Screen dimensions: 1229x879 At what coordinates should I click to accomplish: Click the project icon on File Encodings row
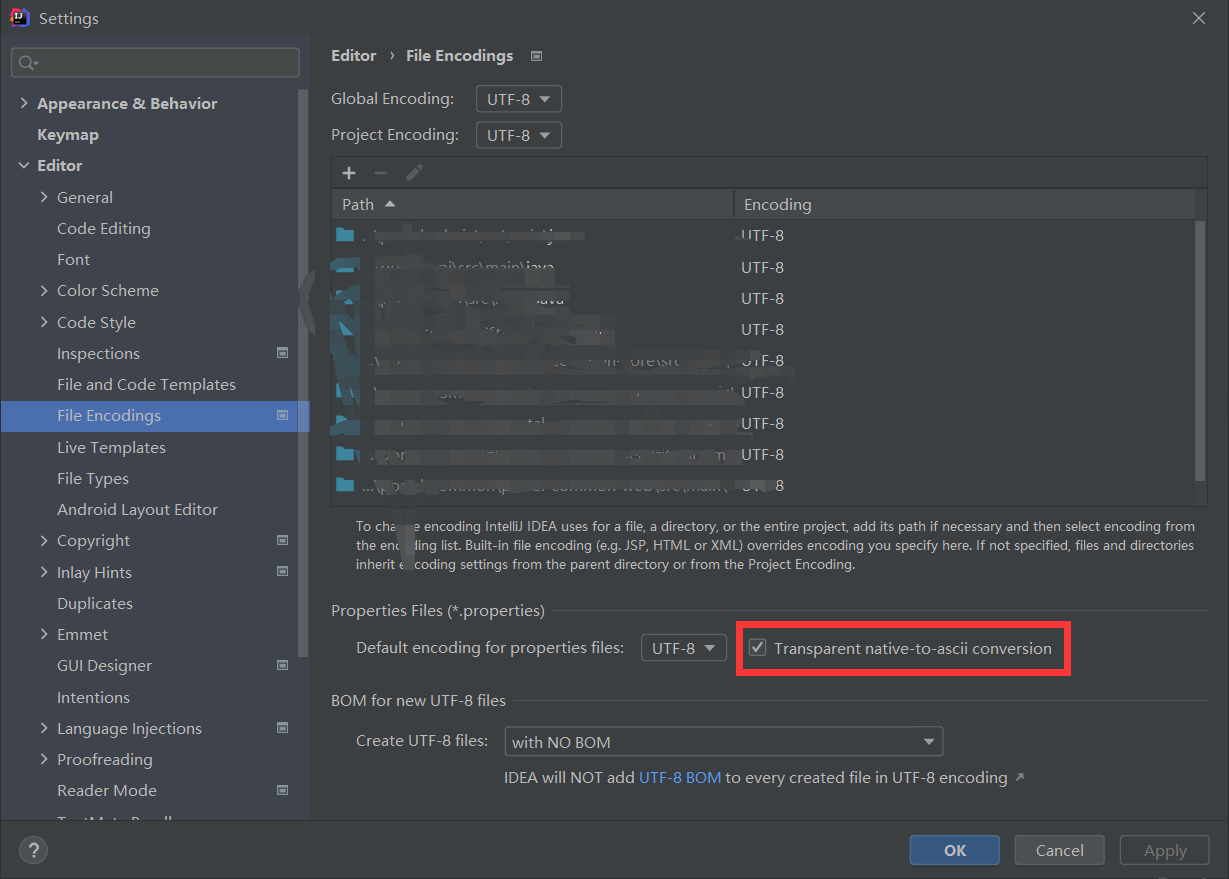click(x=282, y=415)
